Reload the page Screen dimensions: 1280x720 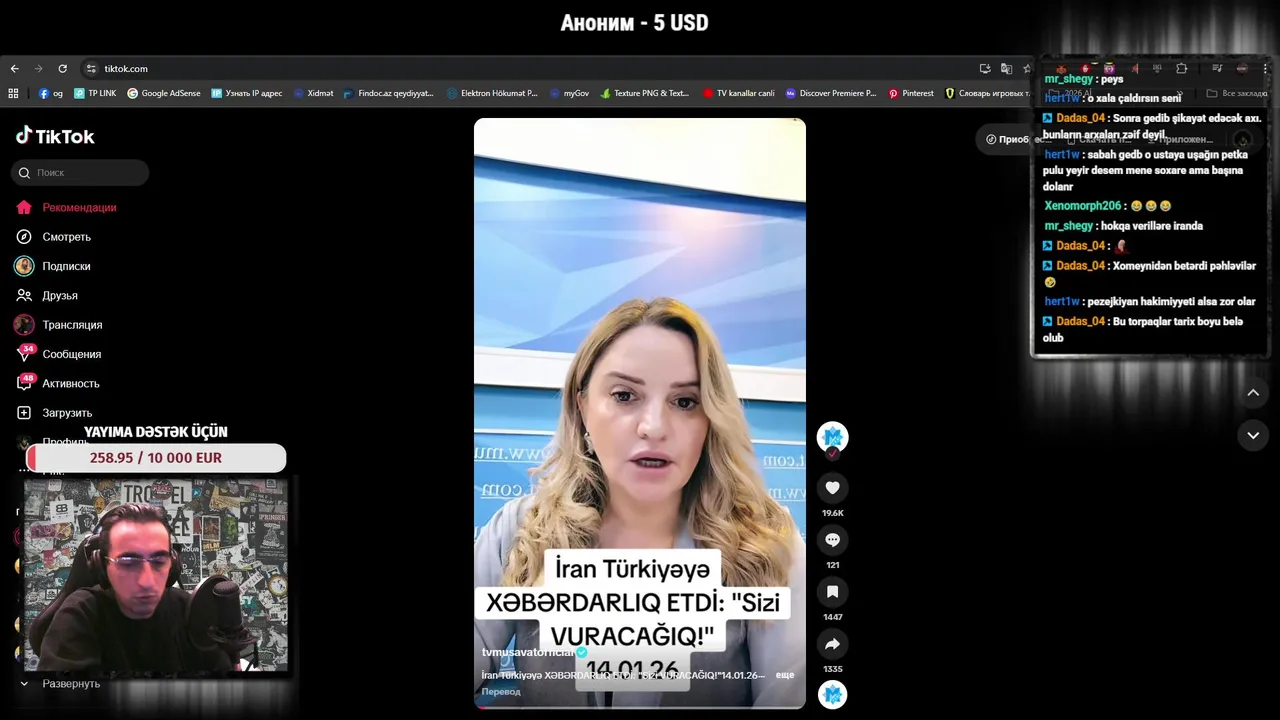point(62,69)
